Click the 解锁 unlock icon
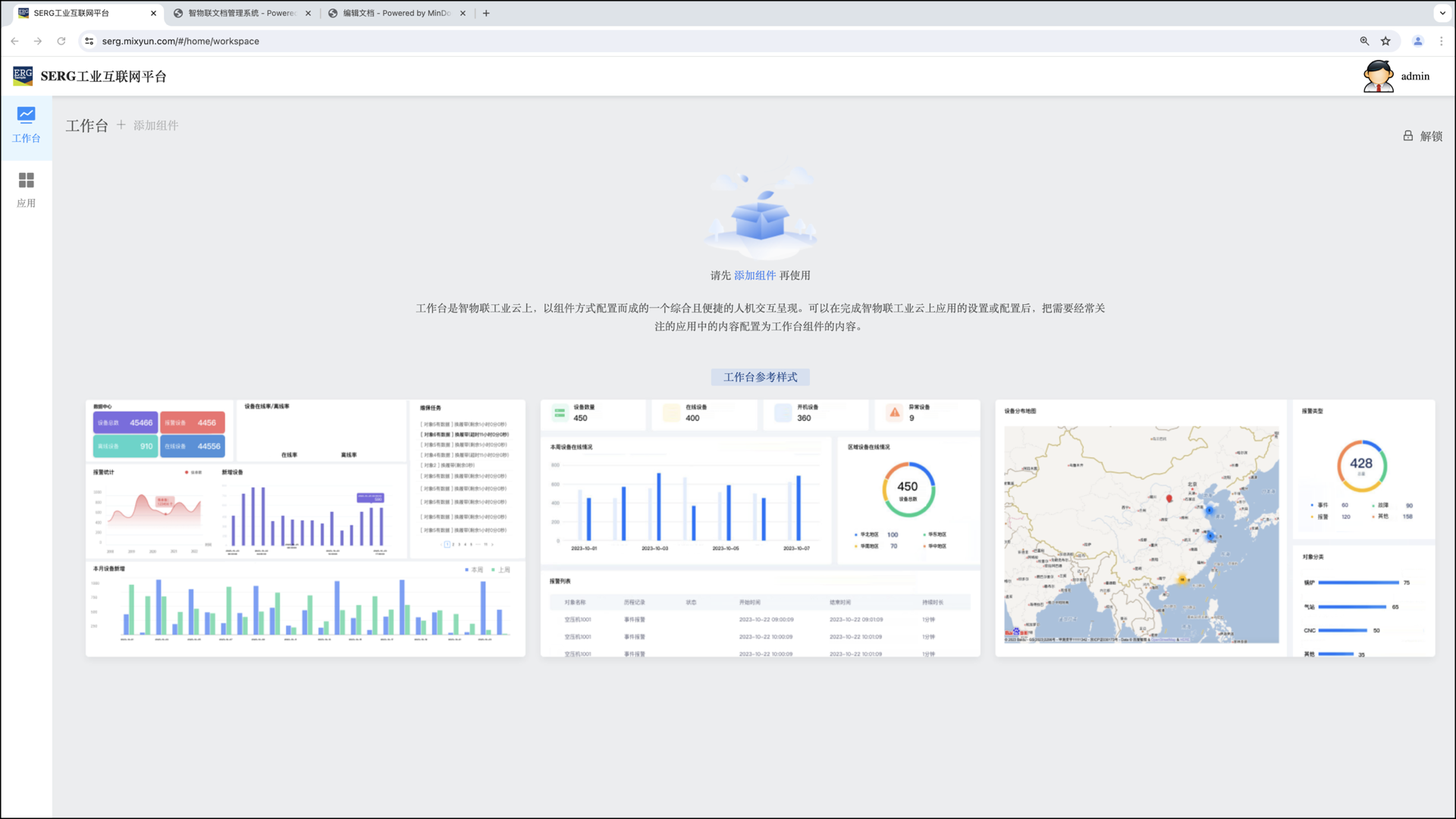Image resolution: width=1456 pixels, height=819 pixels. click(x=1407, y=136)
